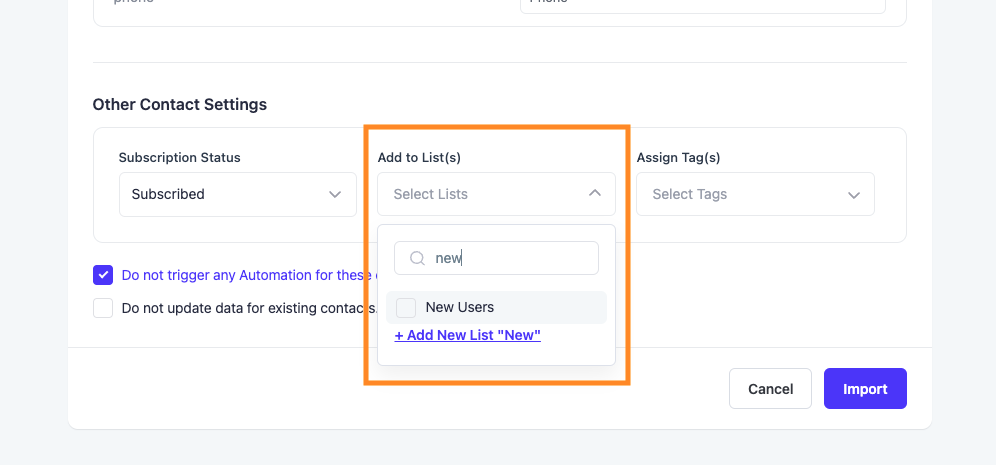Click the magnifier icon in list search
Viewport: 996px width, 465px height.
[x=417, y=258]
